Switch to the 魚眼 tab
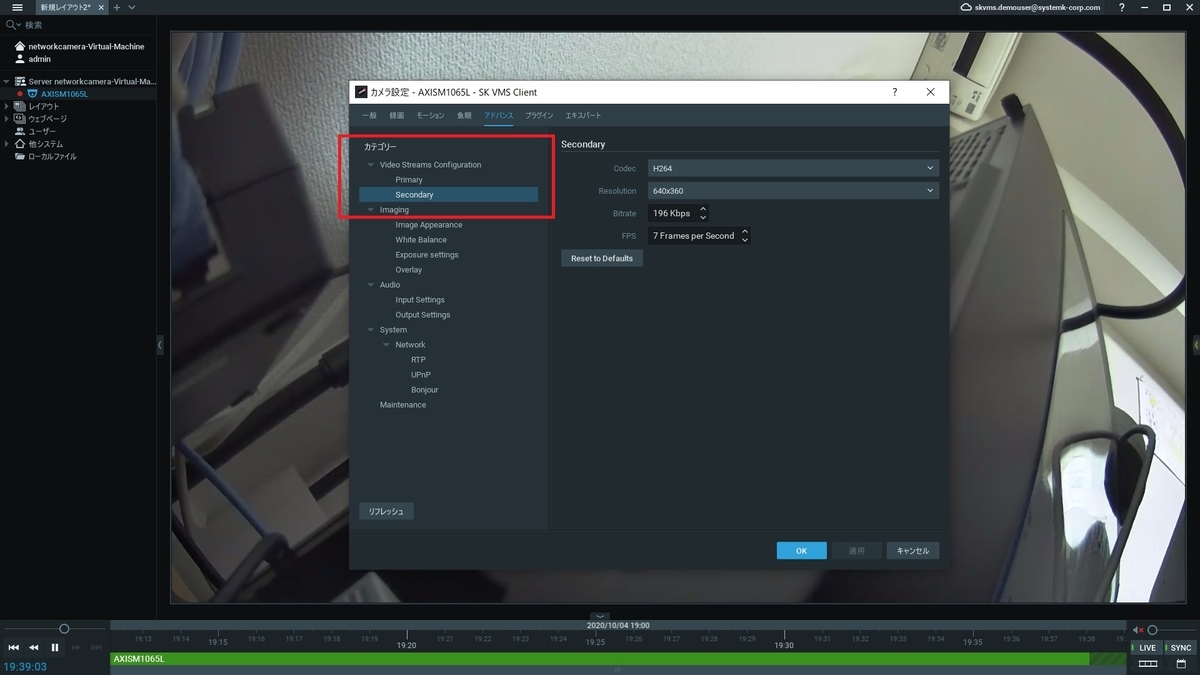 pos(464,116)
